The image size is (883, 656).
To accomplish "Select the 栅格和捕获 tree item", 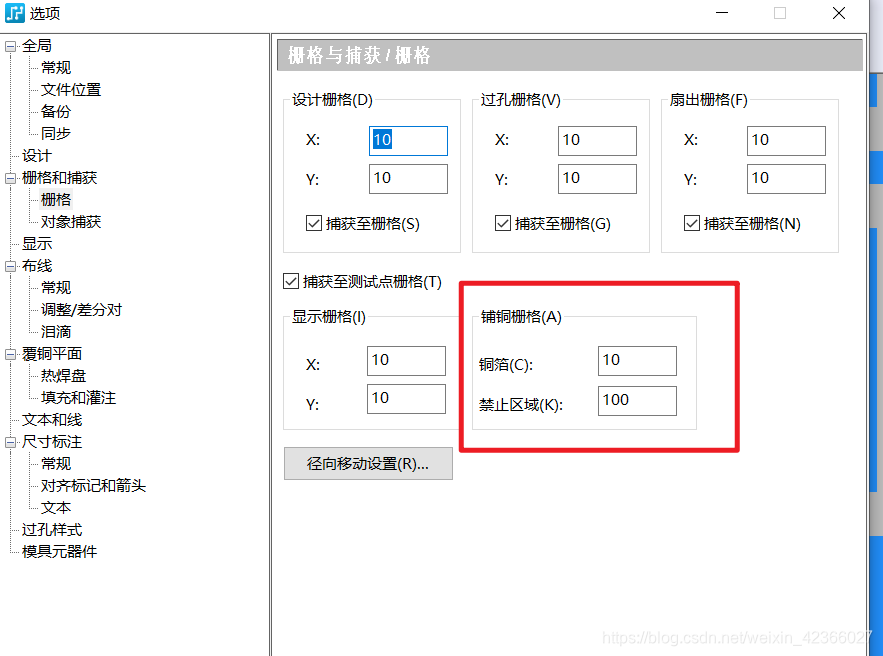I will click(59, 177).
